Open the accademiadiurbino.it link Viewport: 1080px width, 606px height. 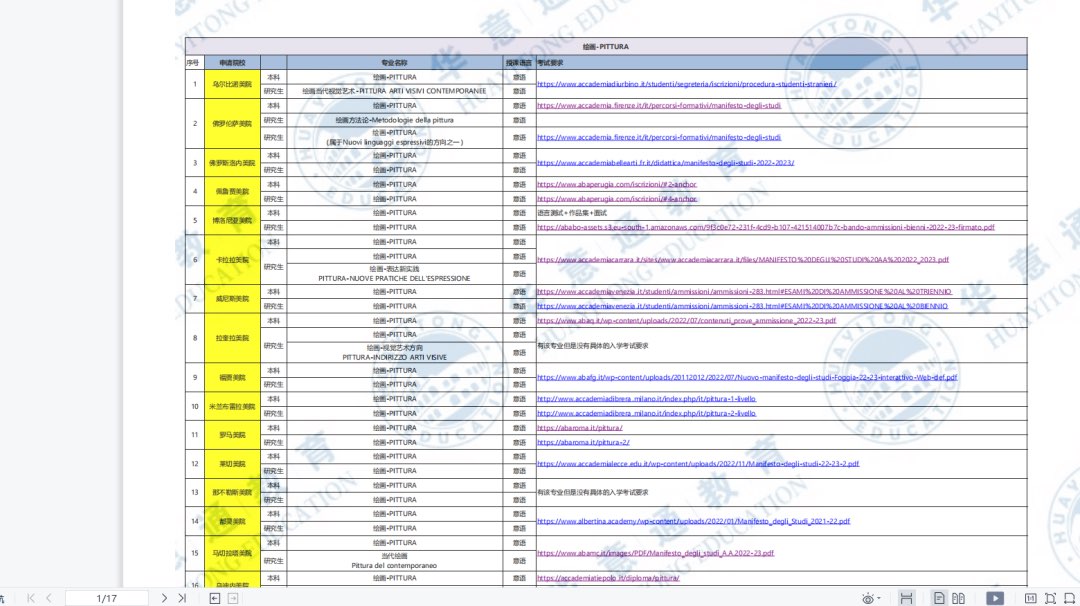686,84
